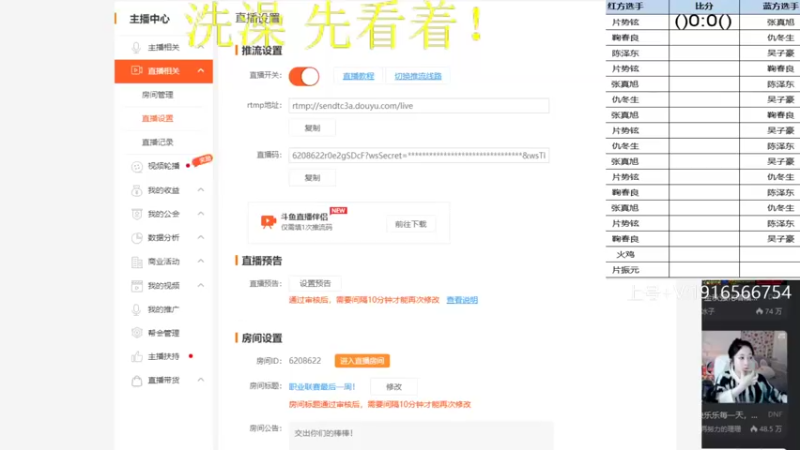Screen dimensions: 800x450
Task: Click the 设置预告 button
Action: click(315, 283)
